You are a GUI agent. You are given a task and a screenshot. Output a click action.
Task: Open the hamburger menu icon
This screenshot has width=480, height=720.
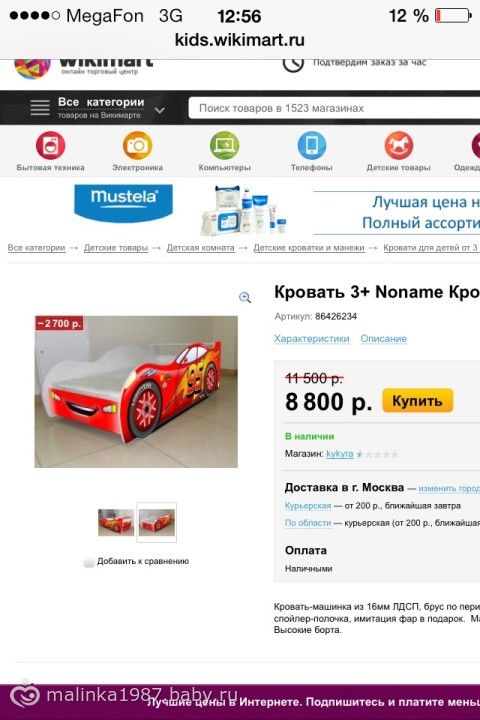(40, 107)
